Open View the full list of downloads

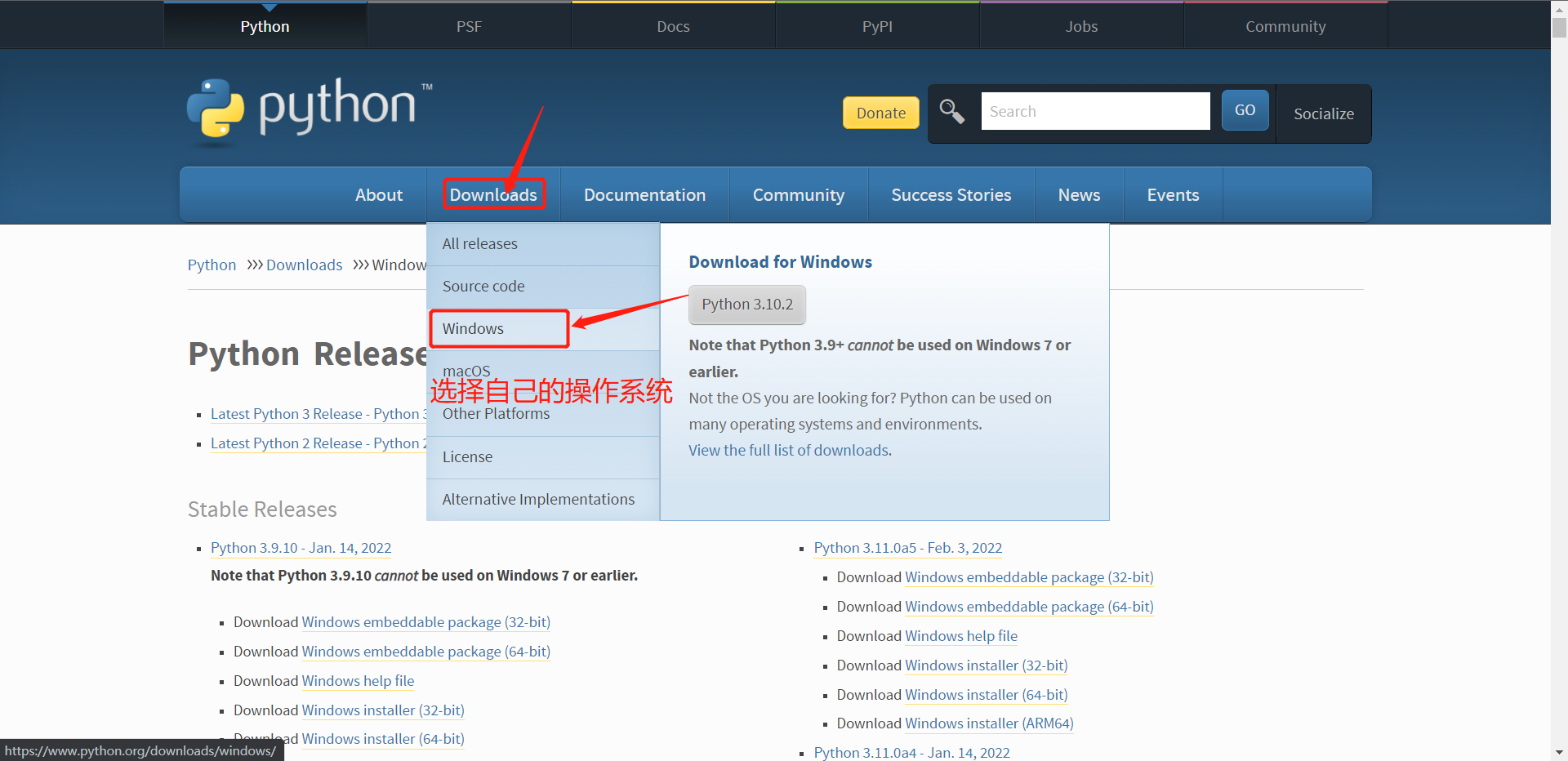click(790, 451)
